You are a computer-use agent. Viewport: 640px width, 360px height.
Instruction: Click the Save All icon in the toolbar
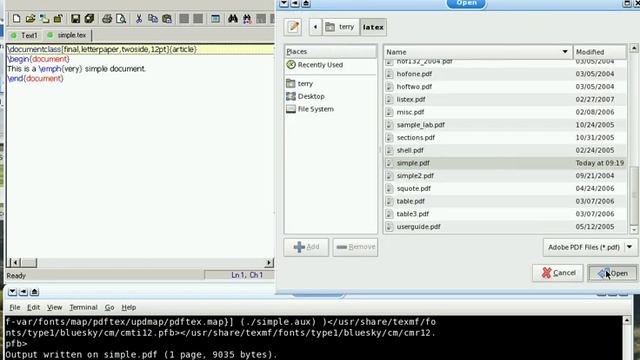89,18
